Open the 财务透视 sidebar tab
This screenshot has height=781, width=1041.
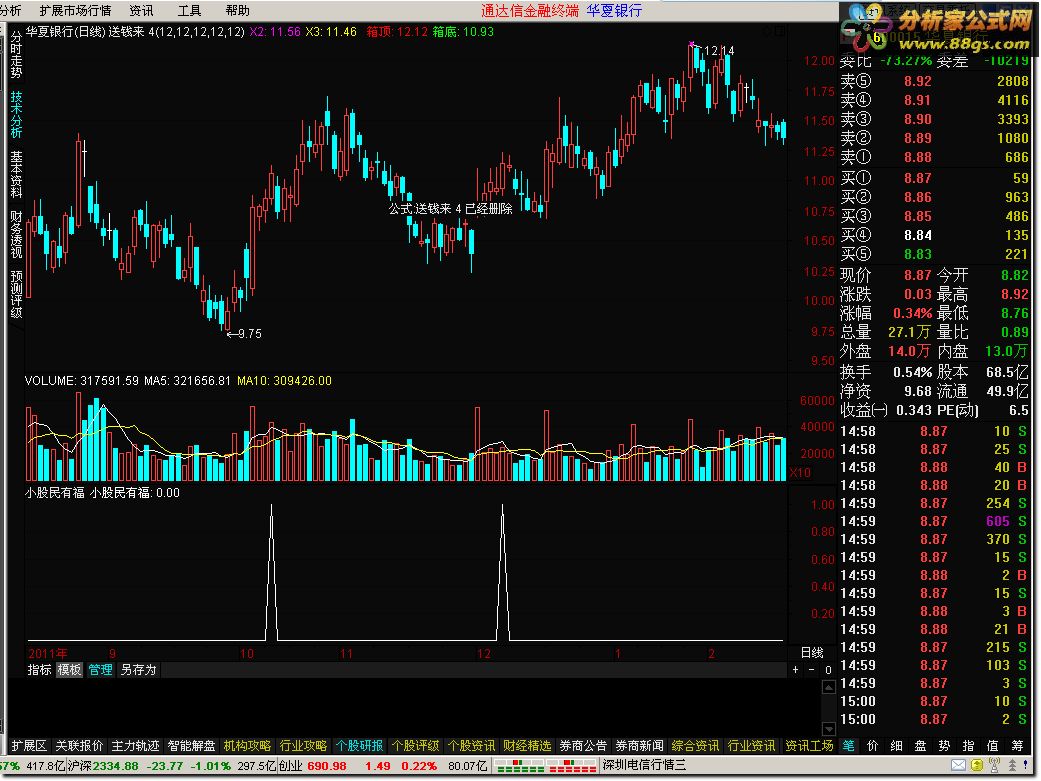(16, 234)
